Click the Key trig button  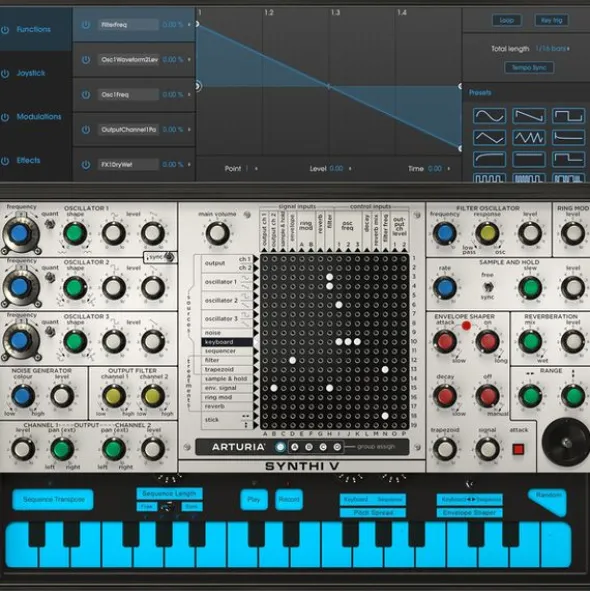click(552, 20)
